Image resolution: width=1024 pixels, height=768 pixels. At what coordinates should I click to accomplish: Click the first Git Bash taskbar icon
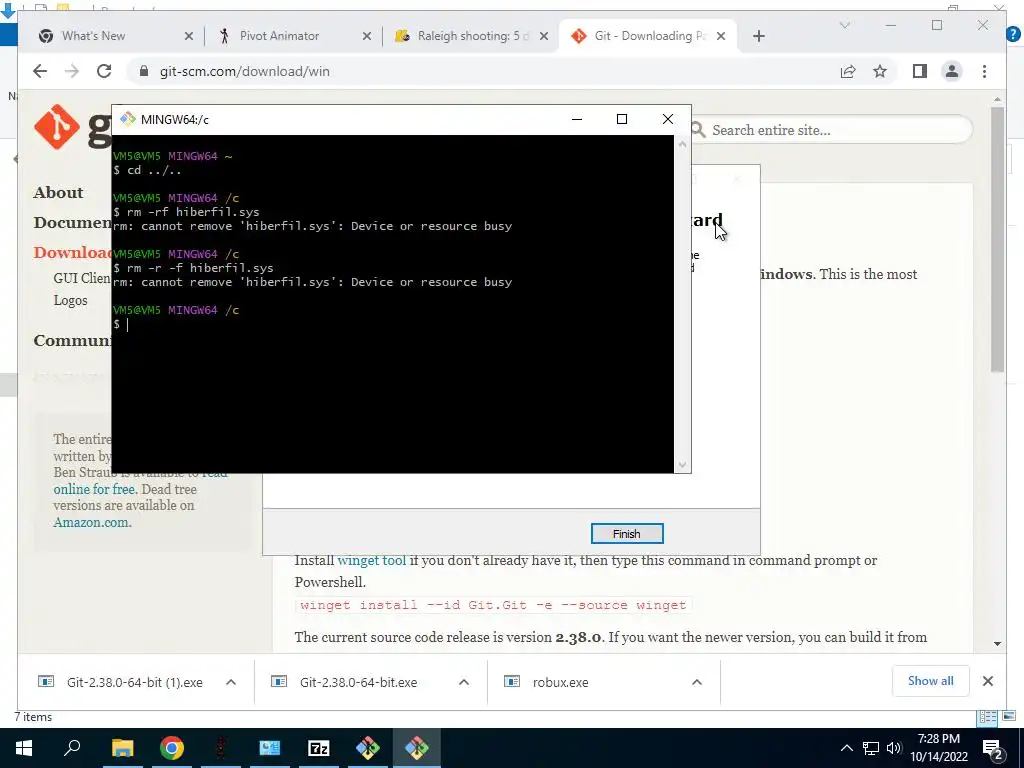pyautogui.click(x=368, y=748)
